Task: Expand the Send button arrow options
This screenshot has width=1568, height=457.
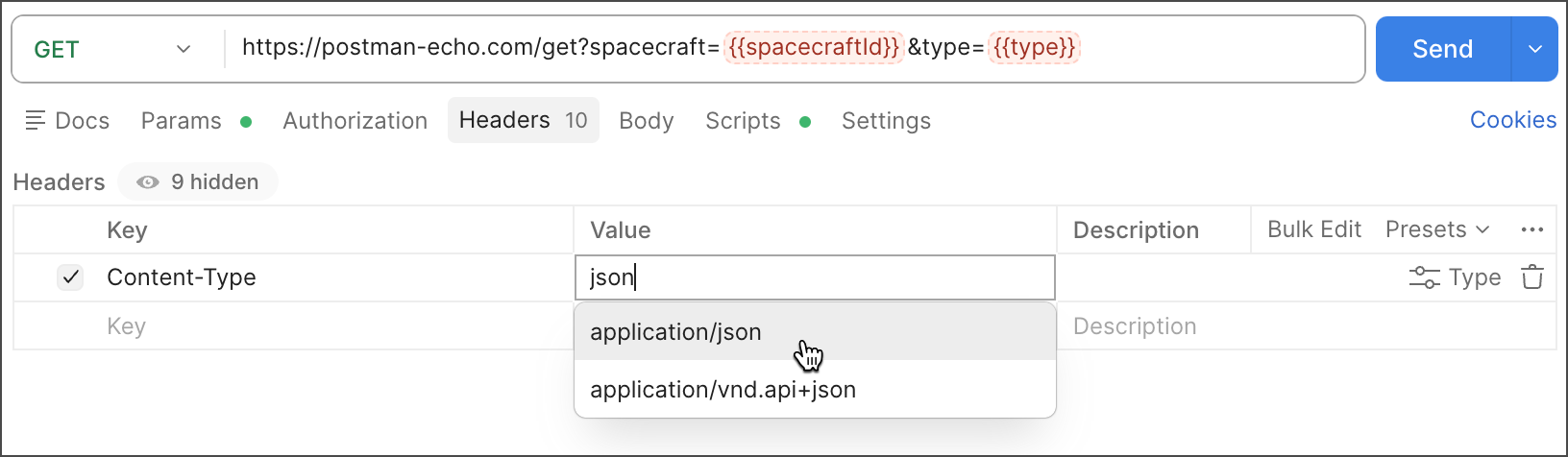Action: [x=1534, y=50]
